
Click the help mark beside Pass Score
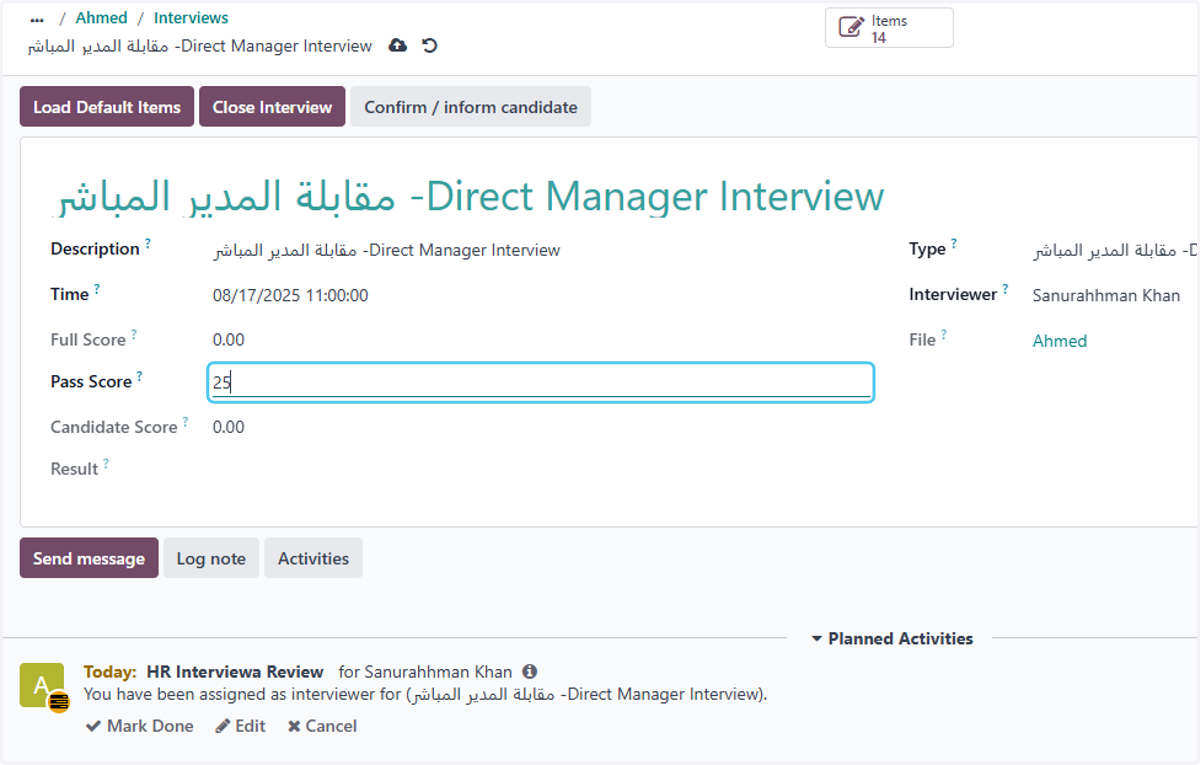(140, 377)
